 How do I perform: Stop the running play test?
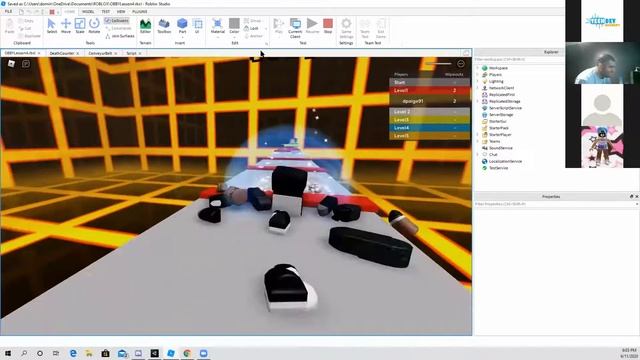point(328,26)
